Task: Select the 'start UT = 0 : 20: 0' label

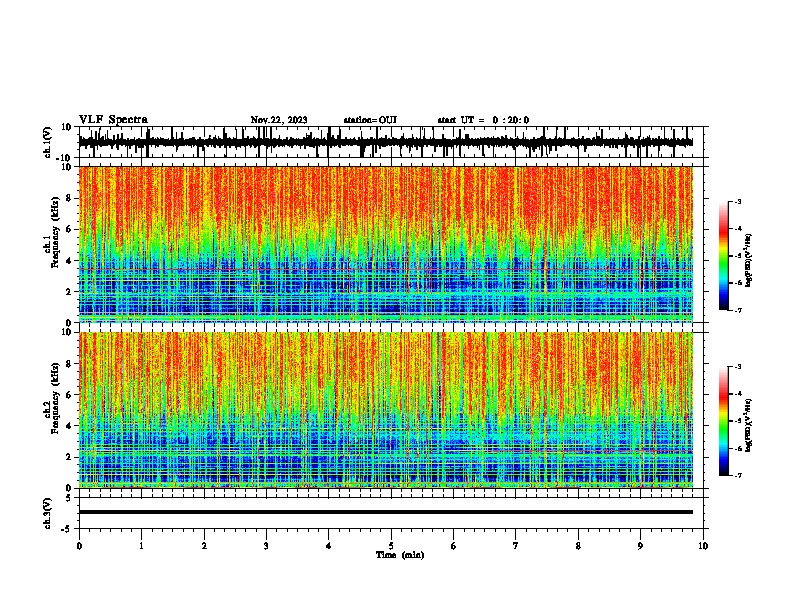Action: 483,120
